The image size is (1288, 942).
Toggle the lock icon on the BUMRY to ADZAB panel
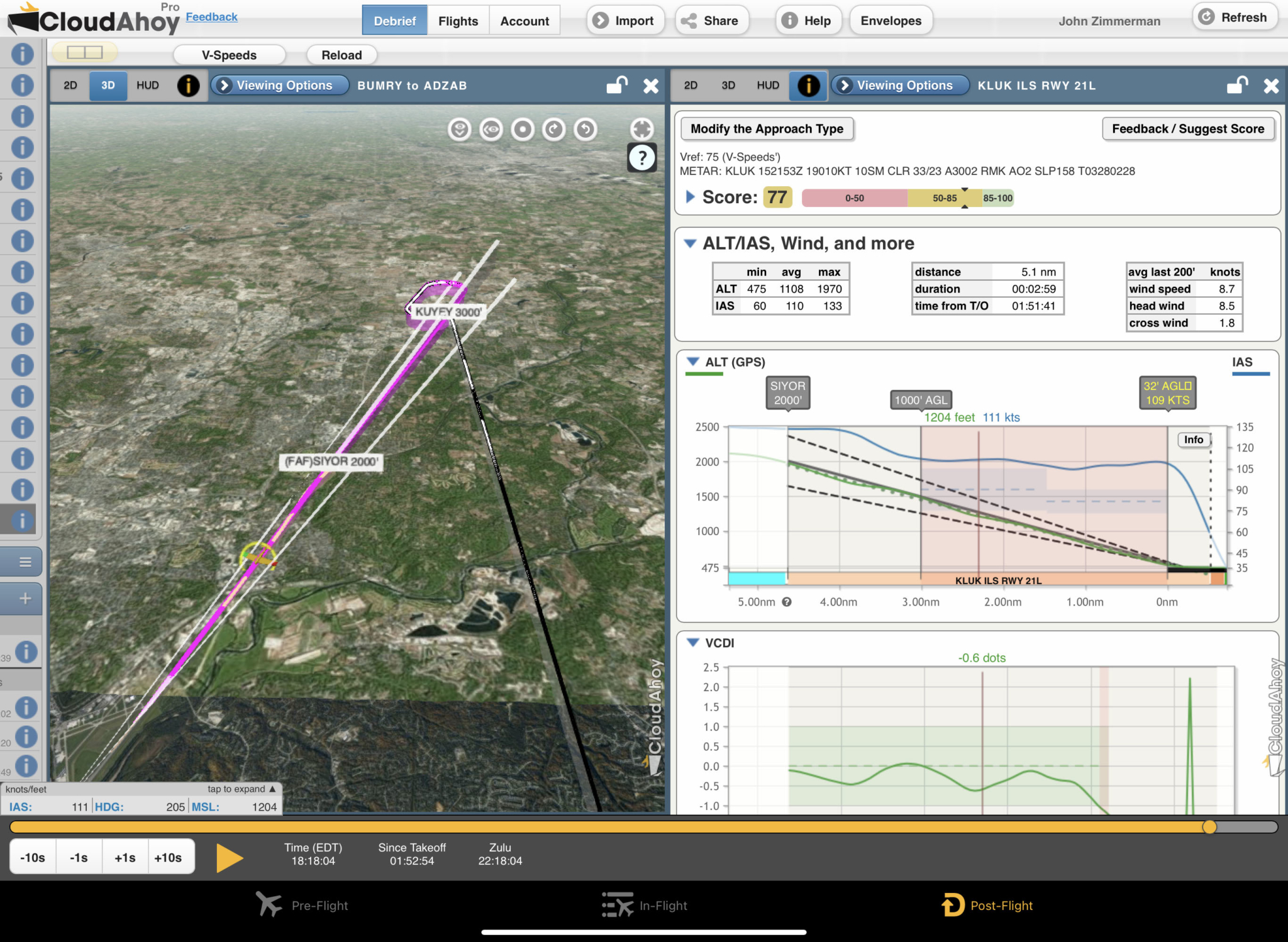(616, 86)
